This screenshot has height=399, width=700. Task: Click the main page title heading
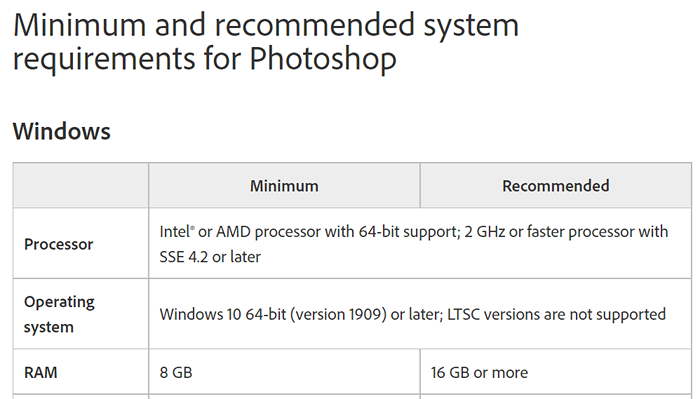266,42
